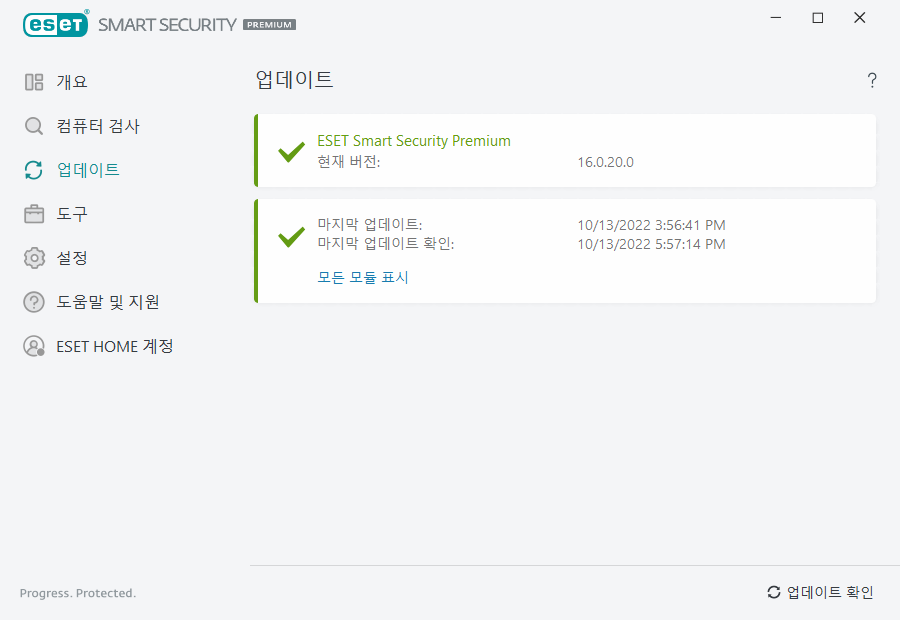Click the refresh icon beside 업데이트 확인

pyautogui.click(x=772, y=592)
